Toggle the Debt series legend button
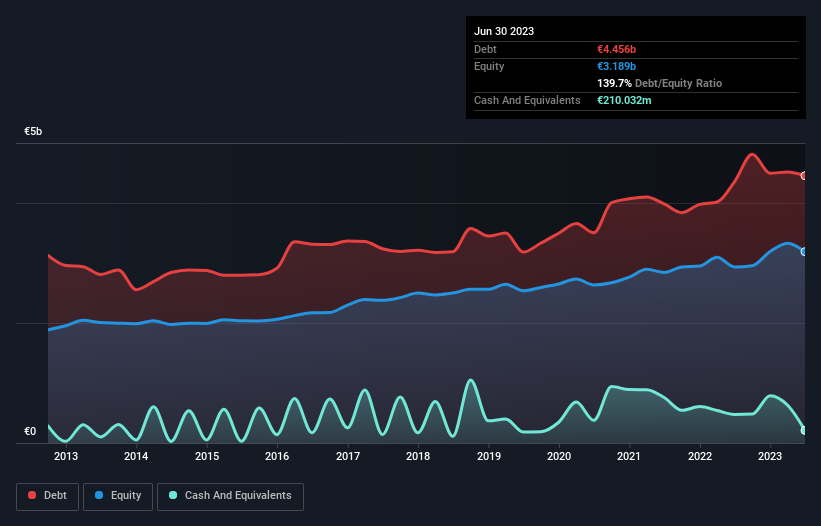 coord(48,496)
